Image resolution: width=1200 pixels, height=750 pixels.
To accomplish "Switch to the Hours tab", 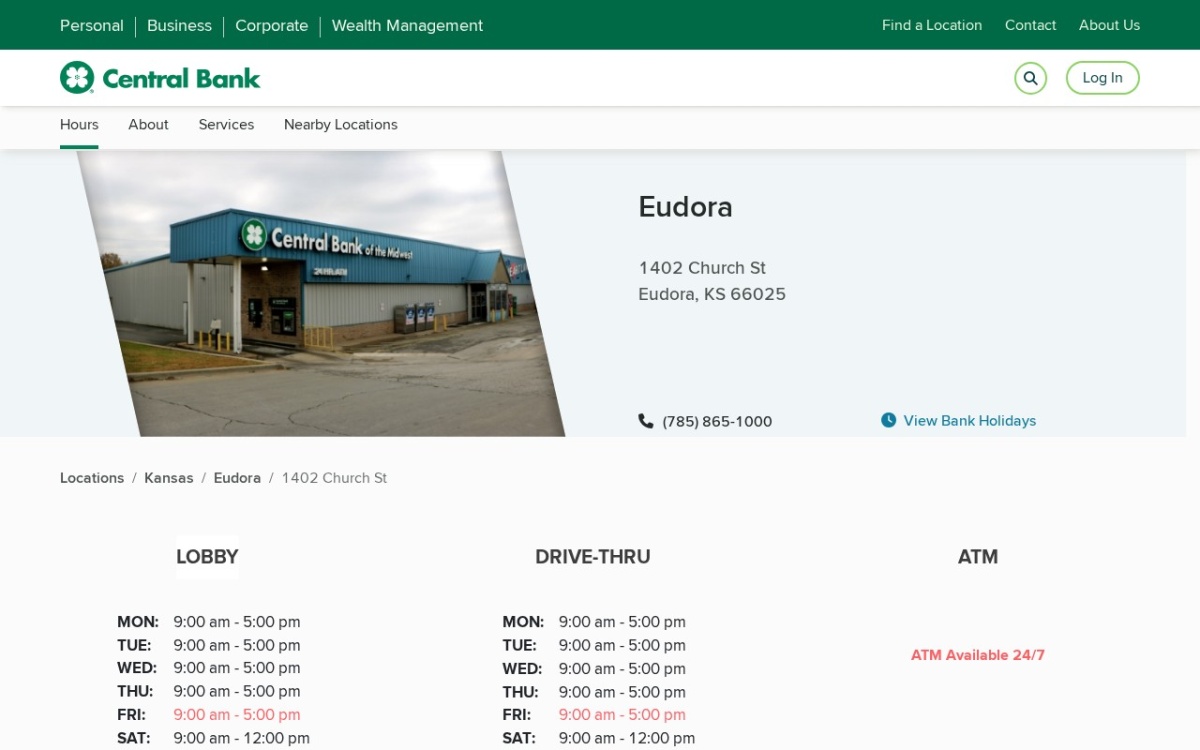I will [x=79, y=125].
